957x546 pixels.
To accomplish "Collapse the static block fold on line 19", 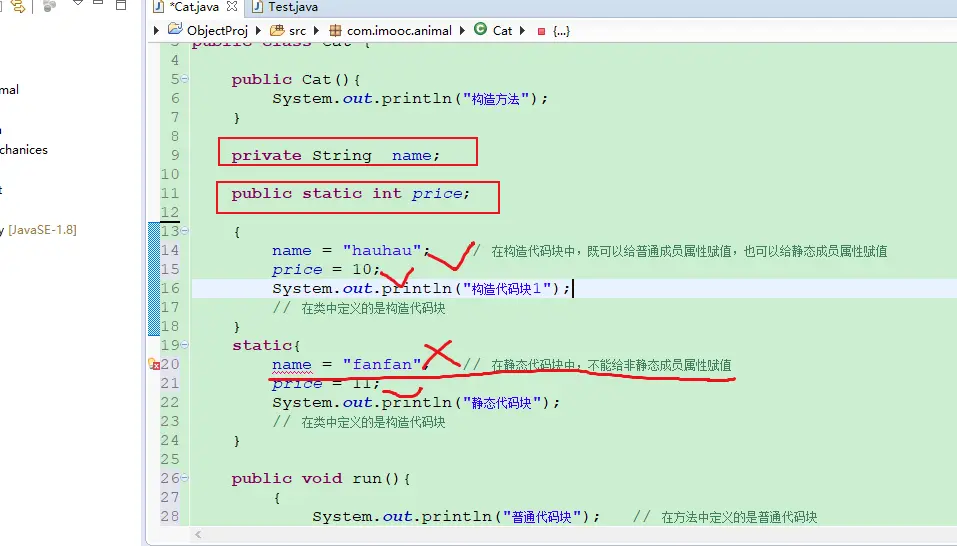I will coord(185,345).
